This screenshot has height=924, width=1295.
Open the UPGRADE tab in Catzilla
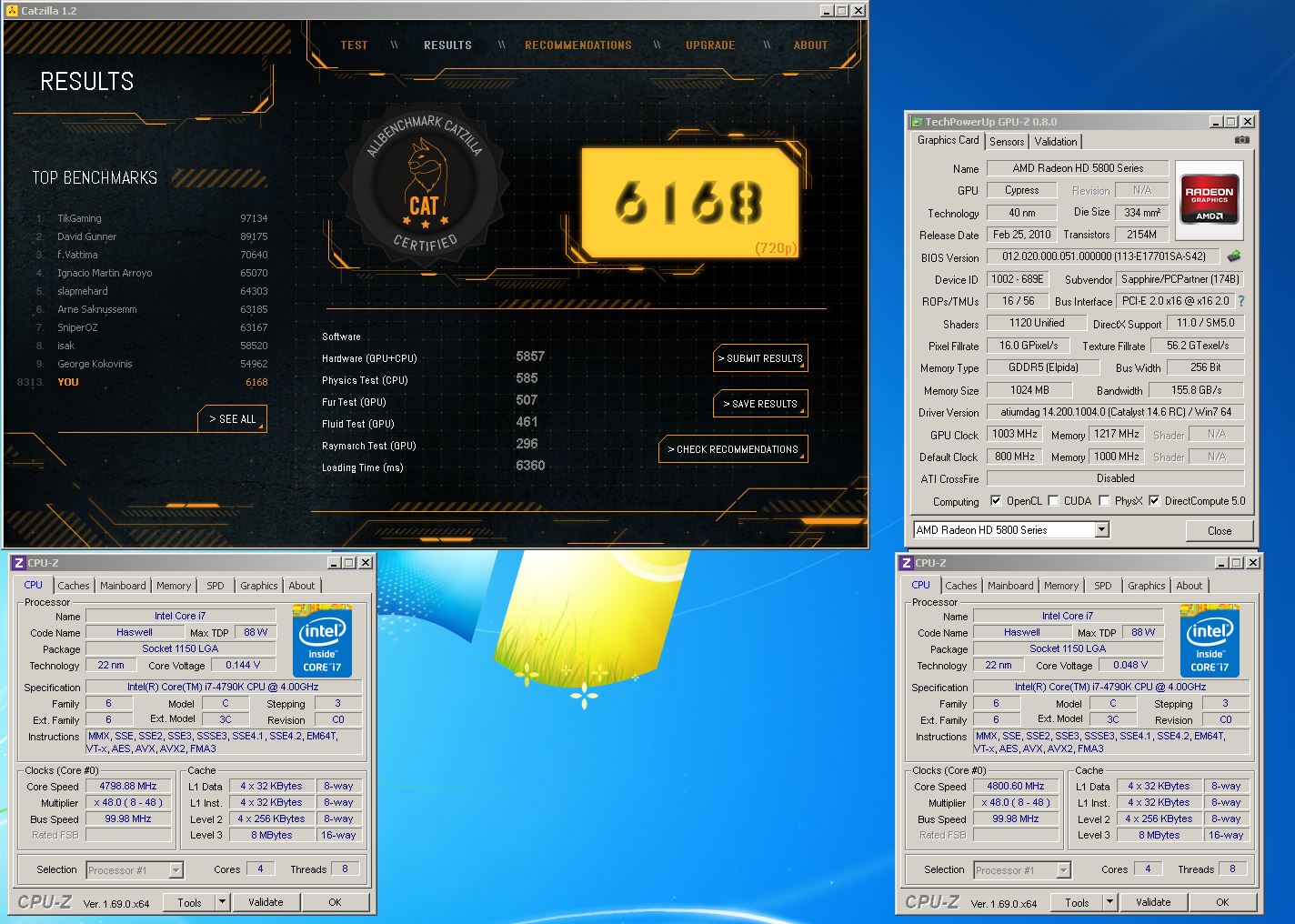pos(710,45)
